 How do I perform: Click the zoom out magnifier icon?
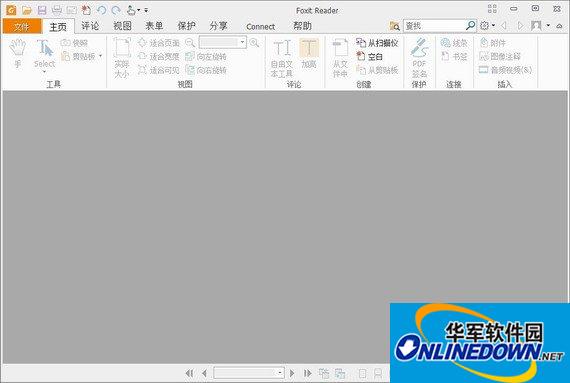190,43
